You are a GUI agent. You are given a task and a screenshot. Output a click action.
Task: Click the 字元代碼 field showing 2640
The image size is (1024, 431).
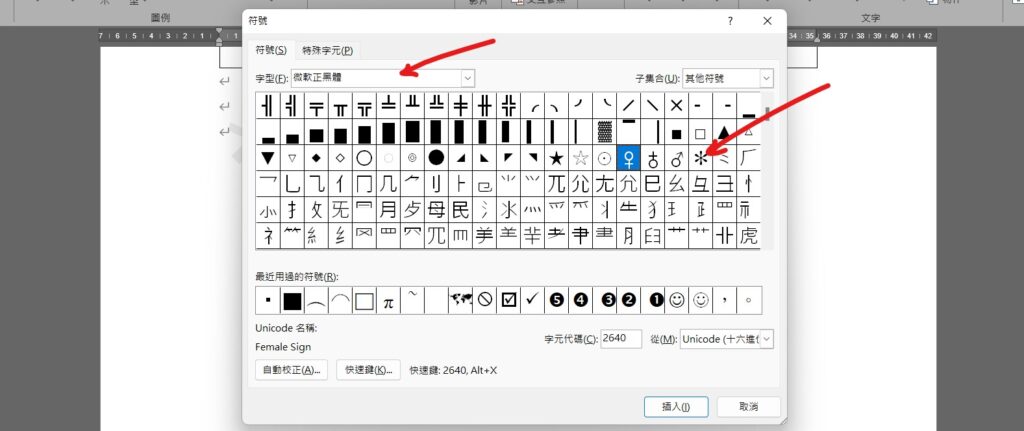620,338
